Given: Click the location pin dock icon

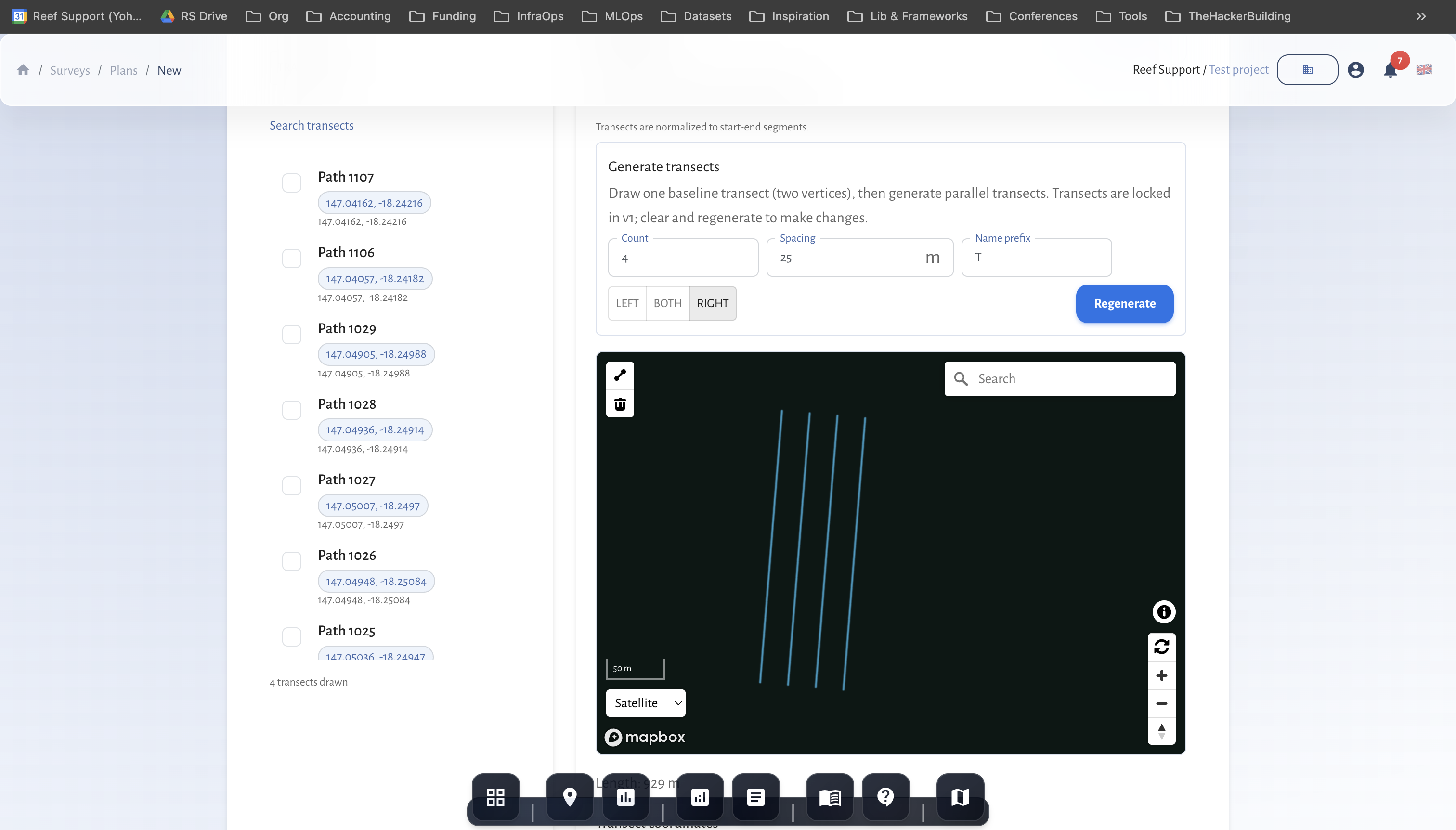Looking at the screenshot, I should pos(569,796).
